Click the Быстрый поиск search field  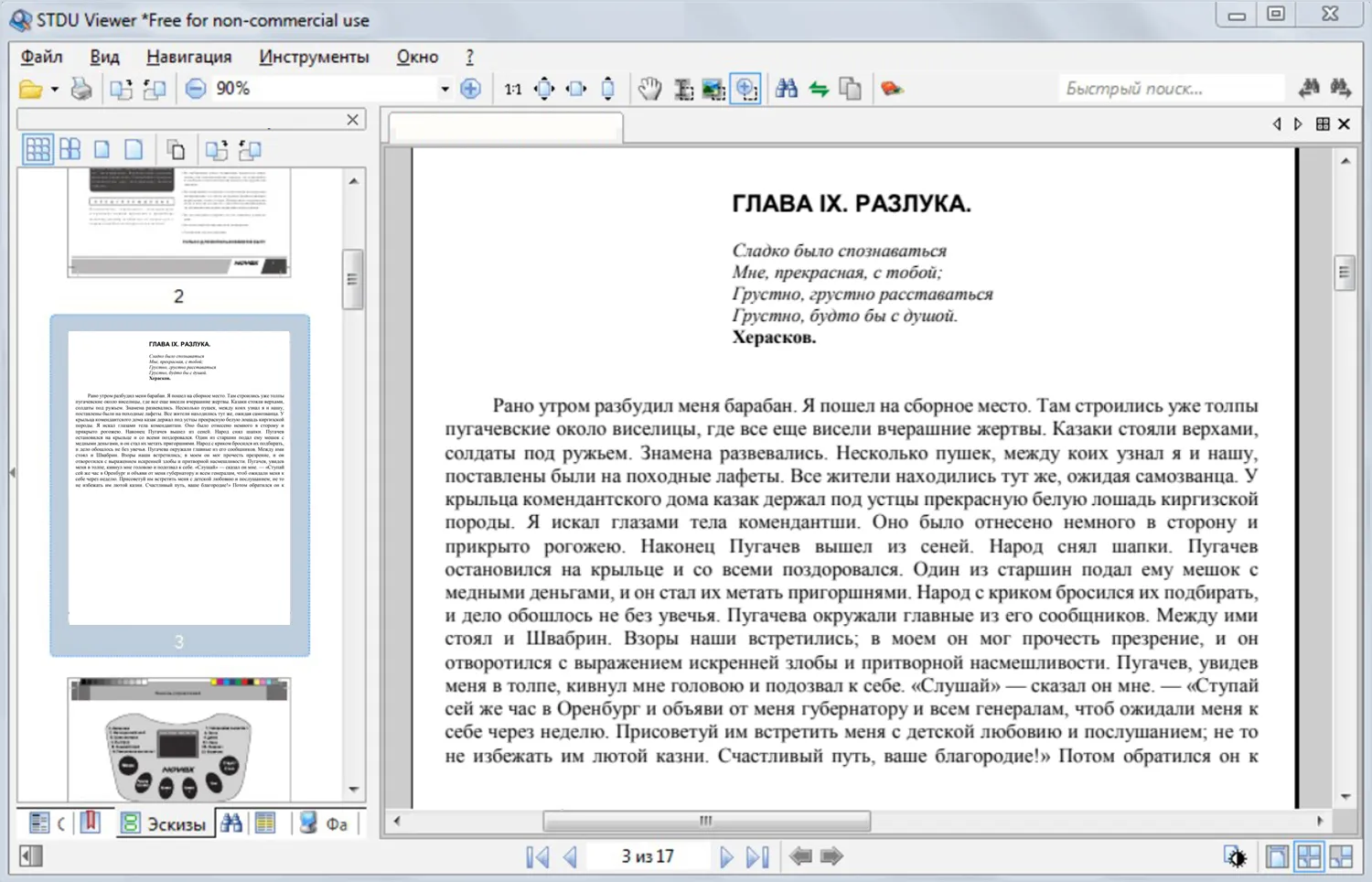coord(1171,89)
